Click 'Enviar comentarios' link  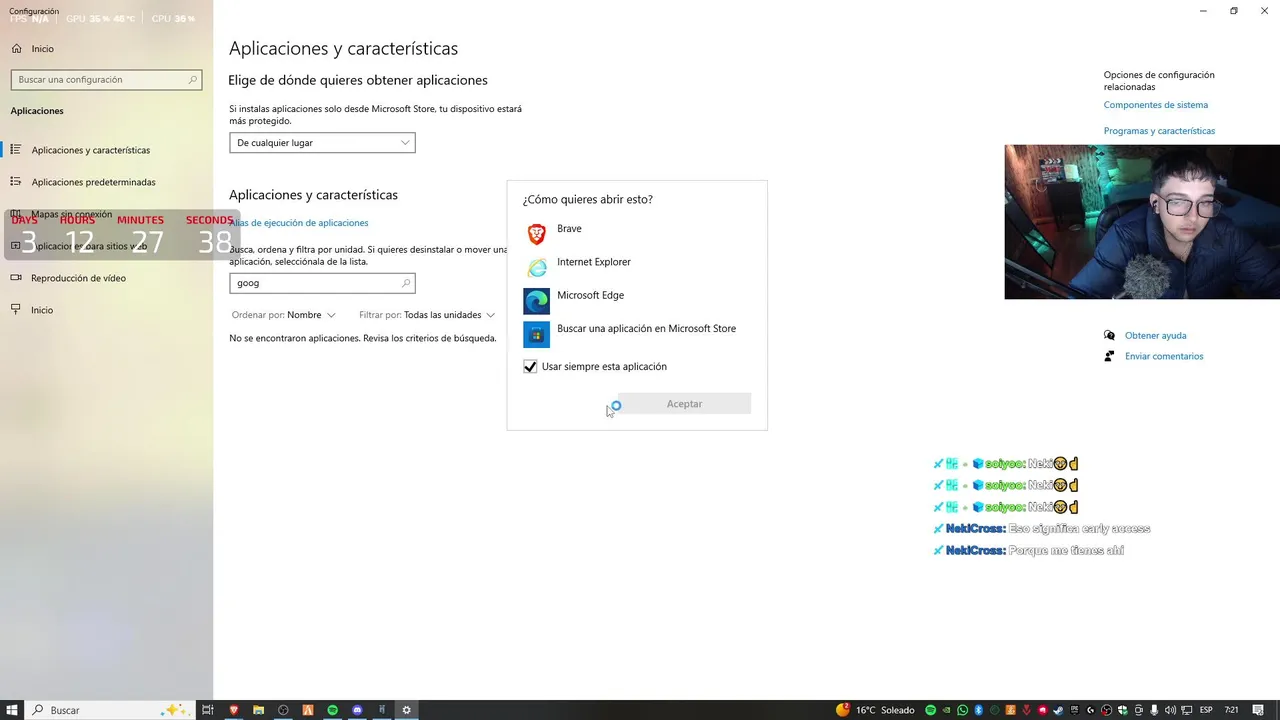pos(1164,356)
